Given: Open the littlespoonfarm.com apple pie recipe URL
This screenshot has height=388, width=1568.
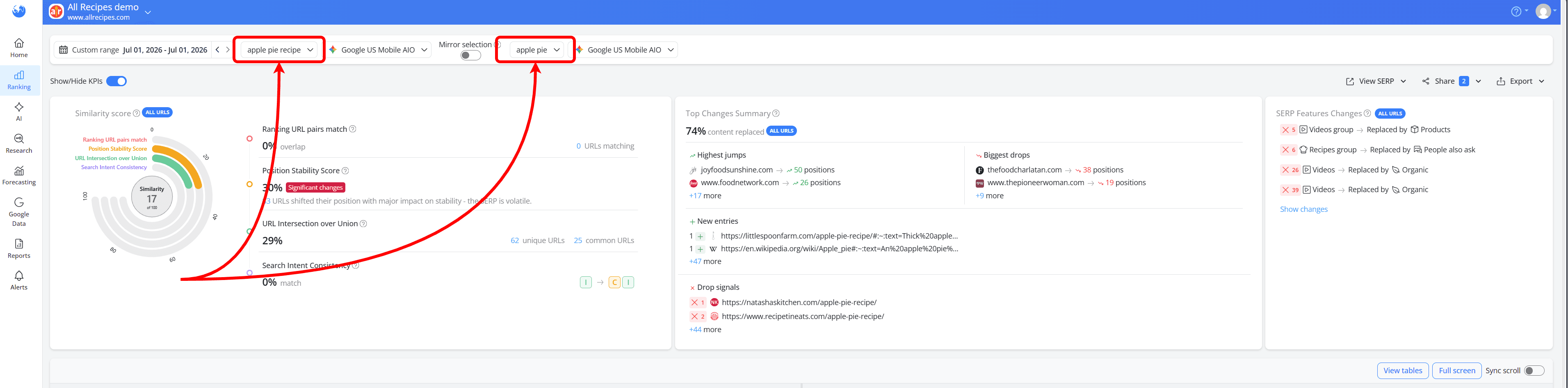Looking at the screenshot, I should click(x=839, y=236).
